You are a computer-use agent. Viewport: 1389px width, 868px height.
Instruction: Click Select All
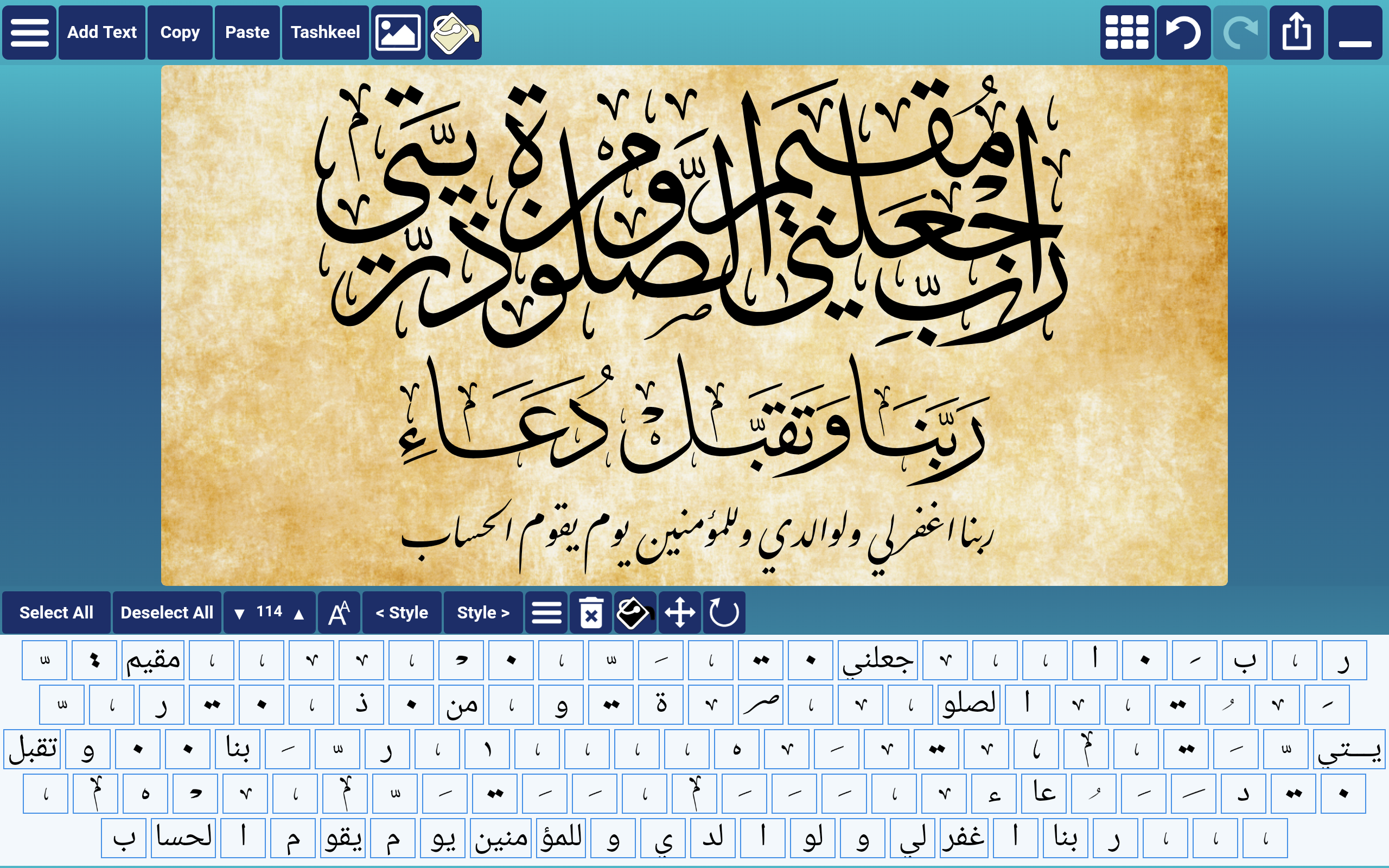[x=56, y=612]
